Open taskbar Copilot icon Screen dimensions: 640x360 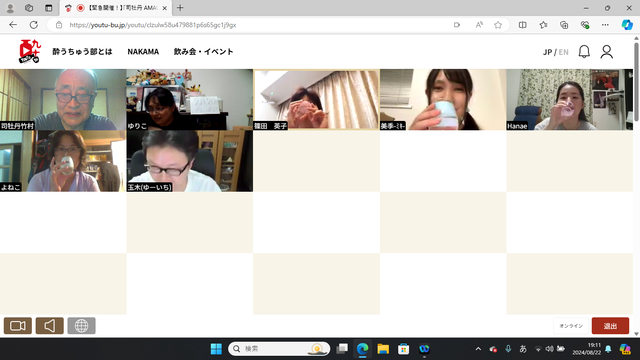click(625, 349)
